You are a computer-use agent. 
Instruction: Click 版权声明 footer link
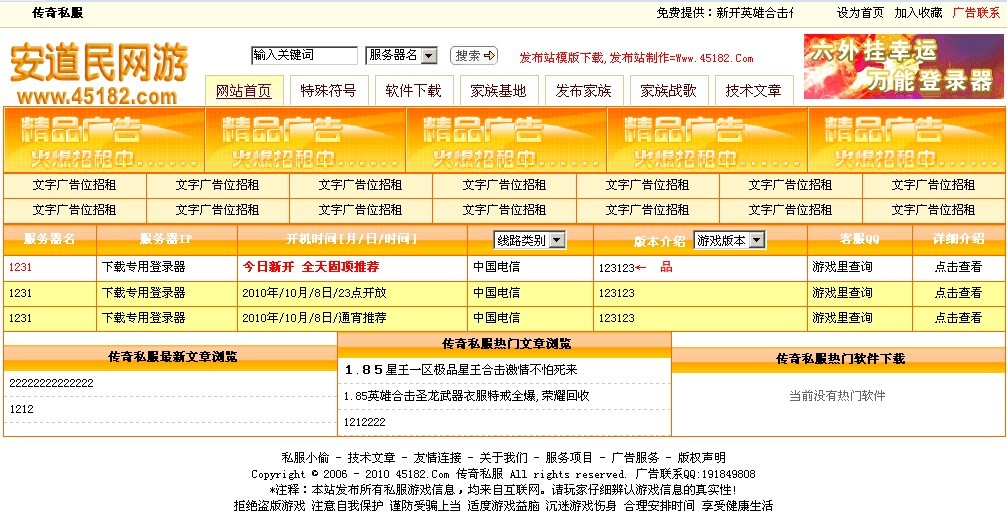point(701,457)
